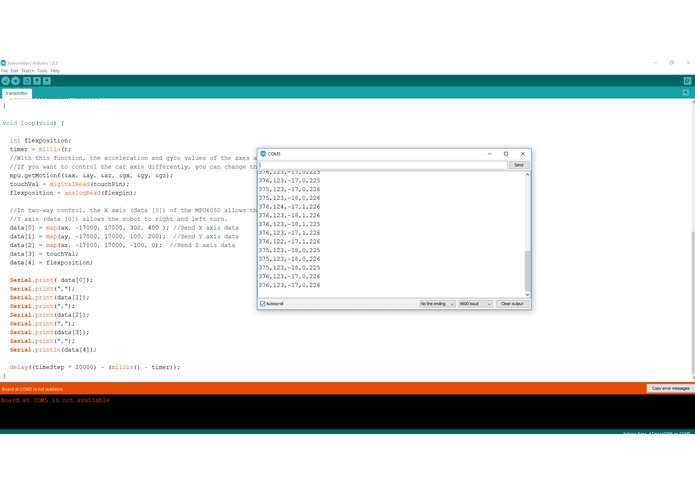Open a sketch with the Open icon
Image resolution: width=695 pixels, height=494 pixels.
(37, 81)
